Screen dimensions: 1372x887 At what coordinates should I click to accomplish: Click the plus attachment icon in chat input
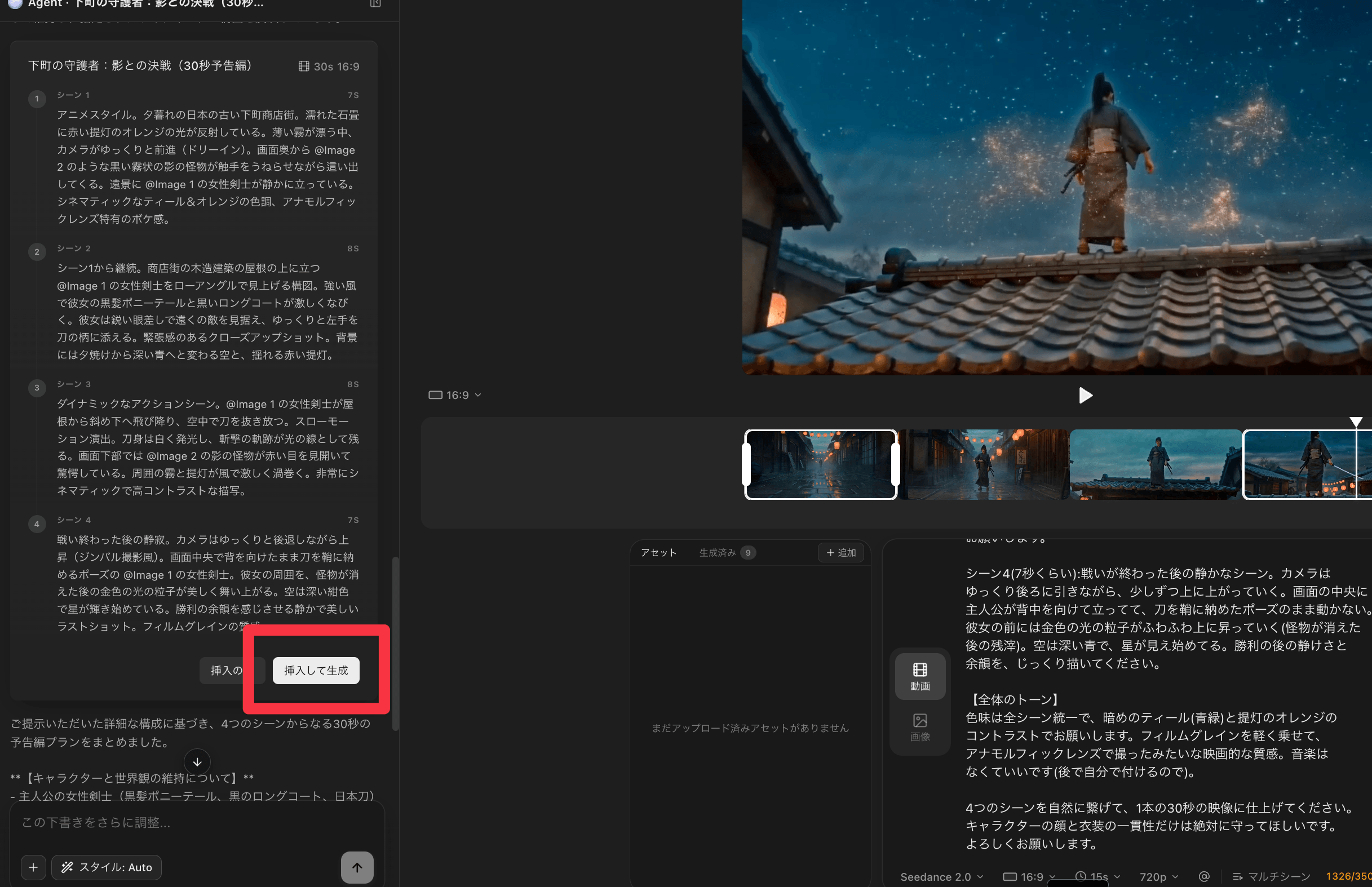click(33, 867)
